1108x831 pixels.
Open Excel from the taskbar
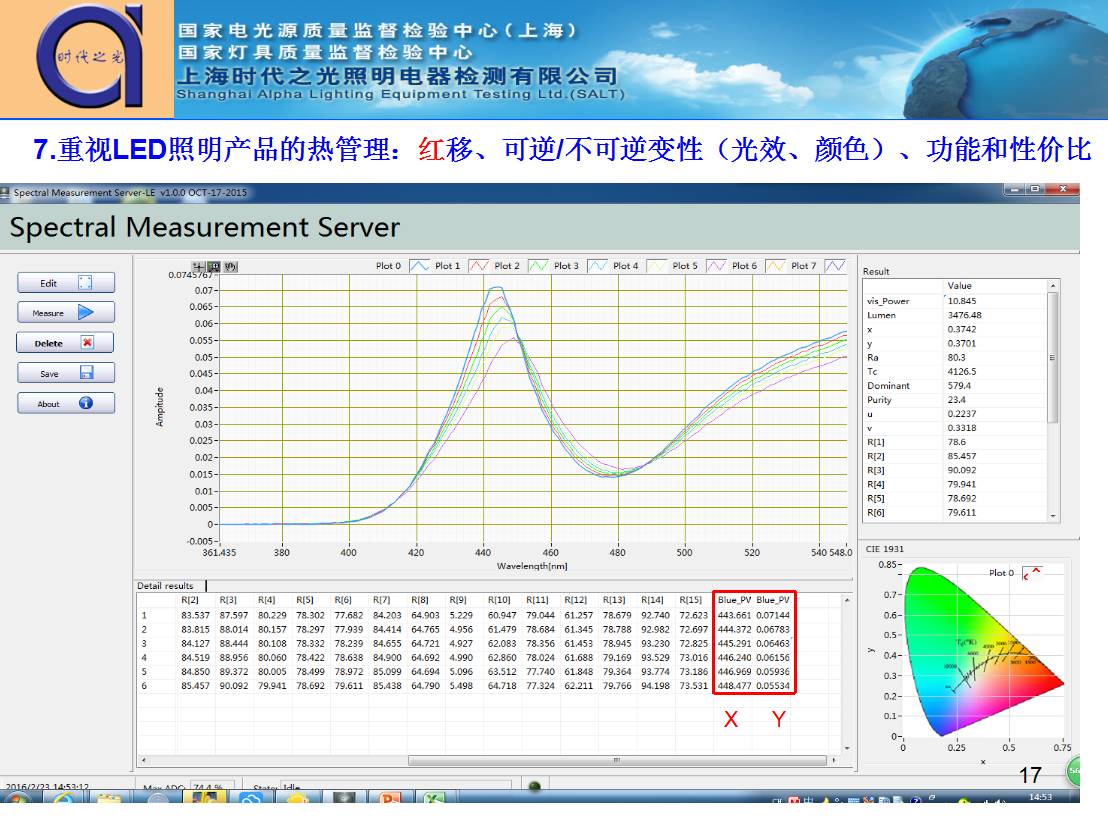pos(435,797)
